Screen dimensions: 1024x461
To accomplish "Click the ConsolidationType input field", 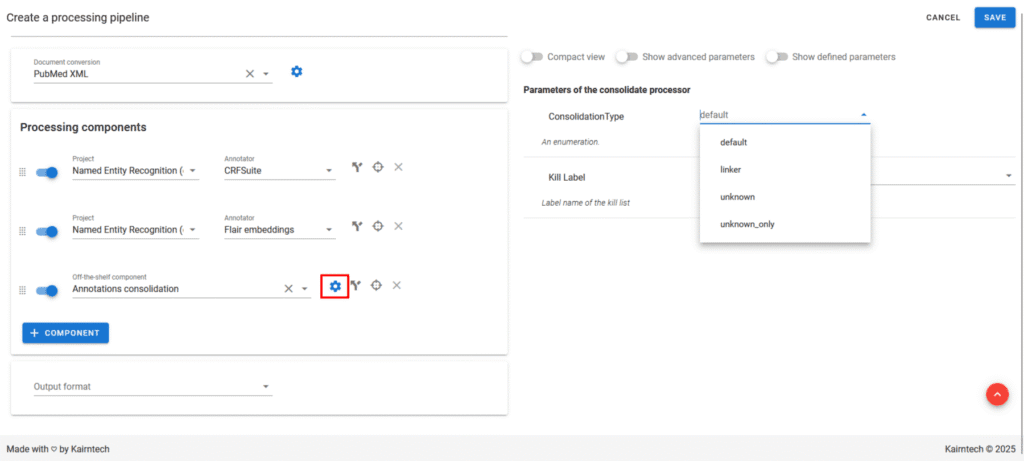I will (775, 115).
